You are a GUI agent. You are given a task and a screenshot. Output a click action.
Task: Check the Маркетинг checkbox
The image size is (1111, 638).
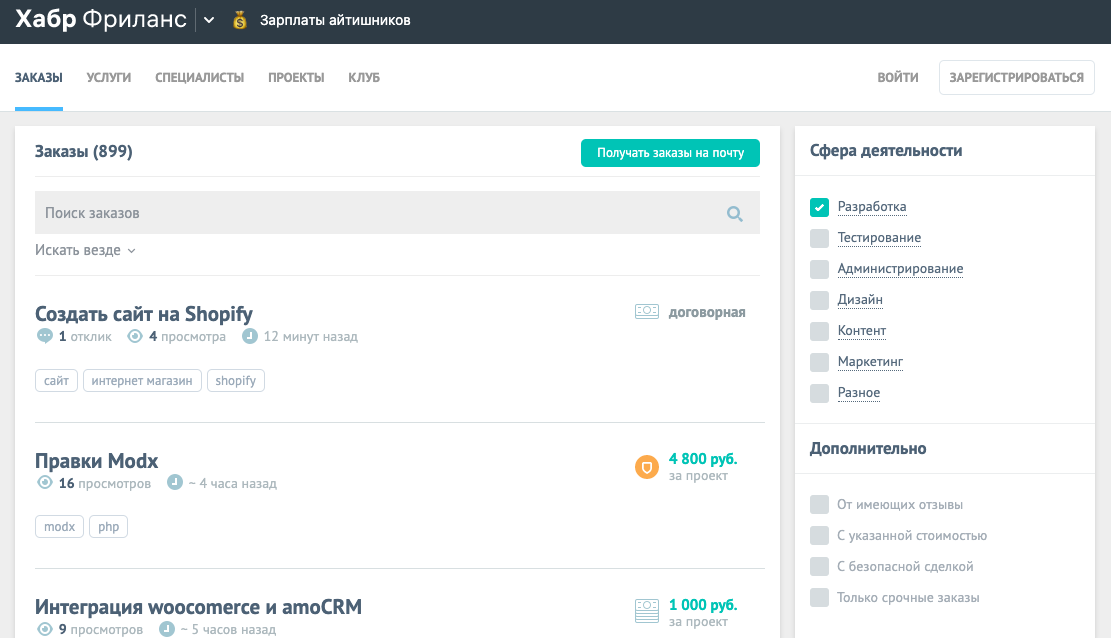[819, 362]
